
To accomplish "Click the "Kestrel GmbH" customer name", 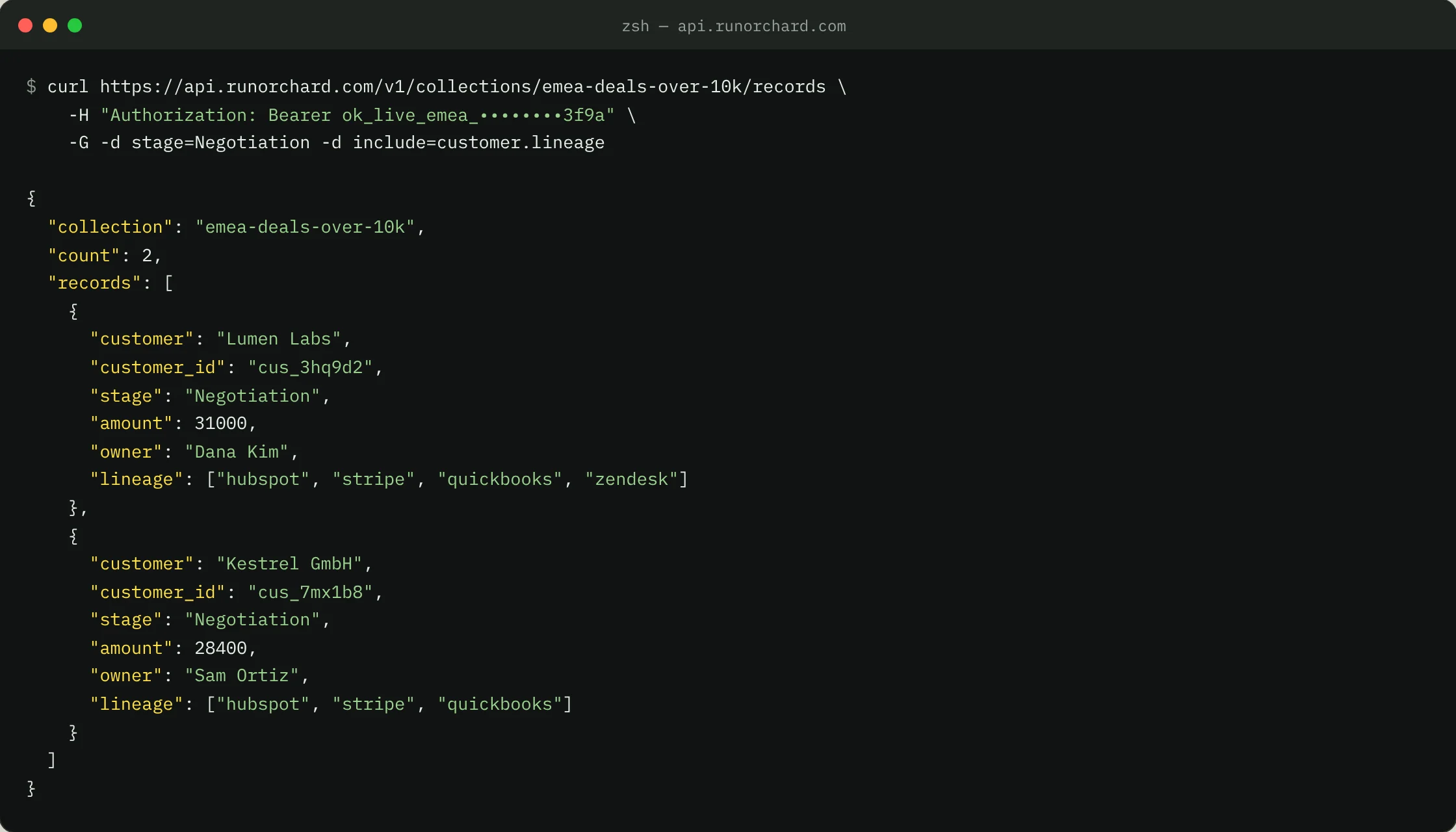I will 289,564.
